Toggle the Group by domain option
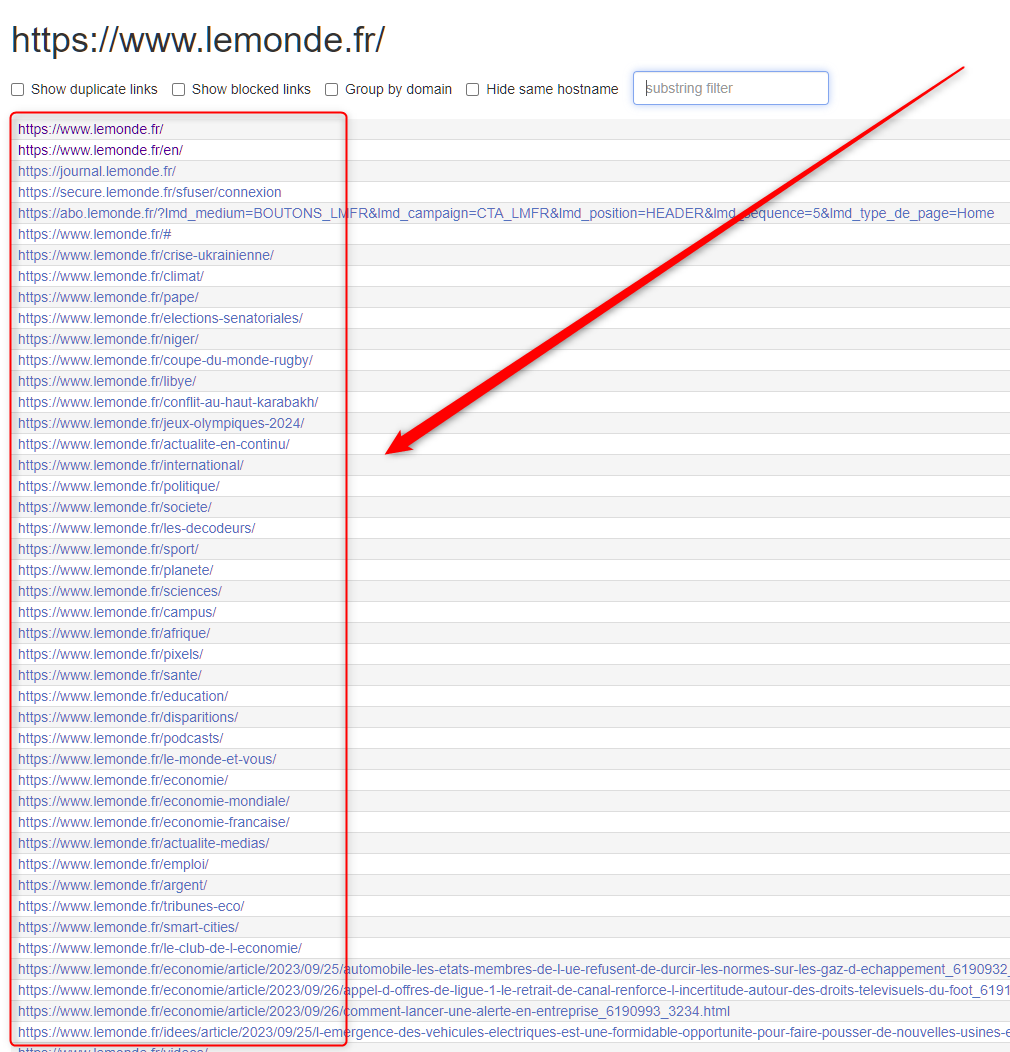 pyautogui.click(x=330, y=89)
